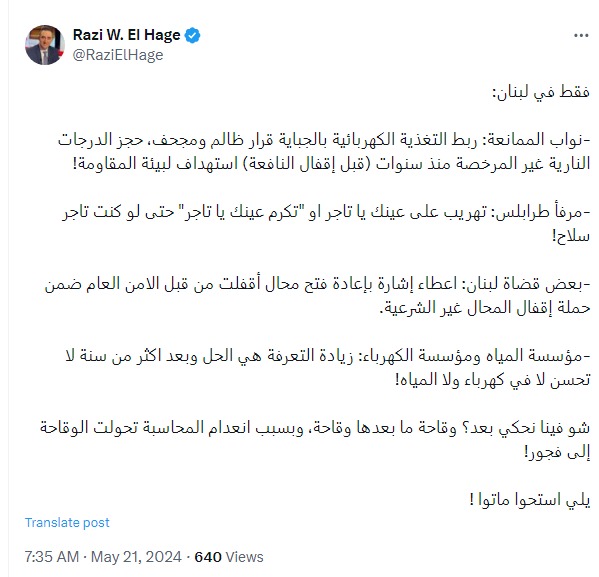
Task: Click the closing line يلي استحوا ماتوا
Action: pos(530,500)
